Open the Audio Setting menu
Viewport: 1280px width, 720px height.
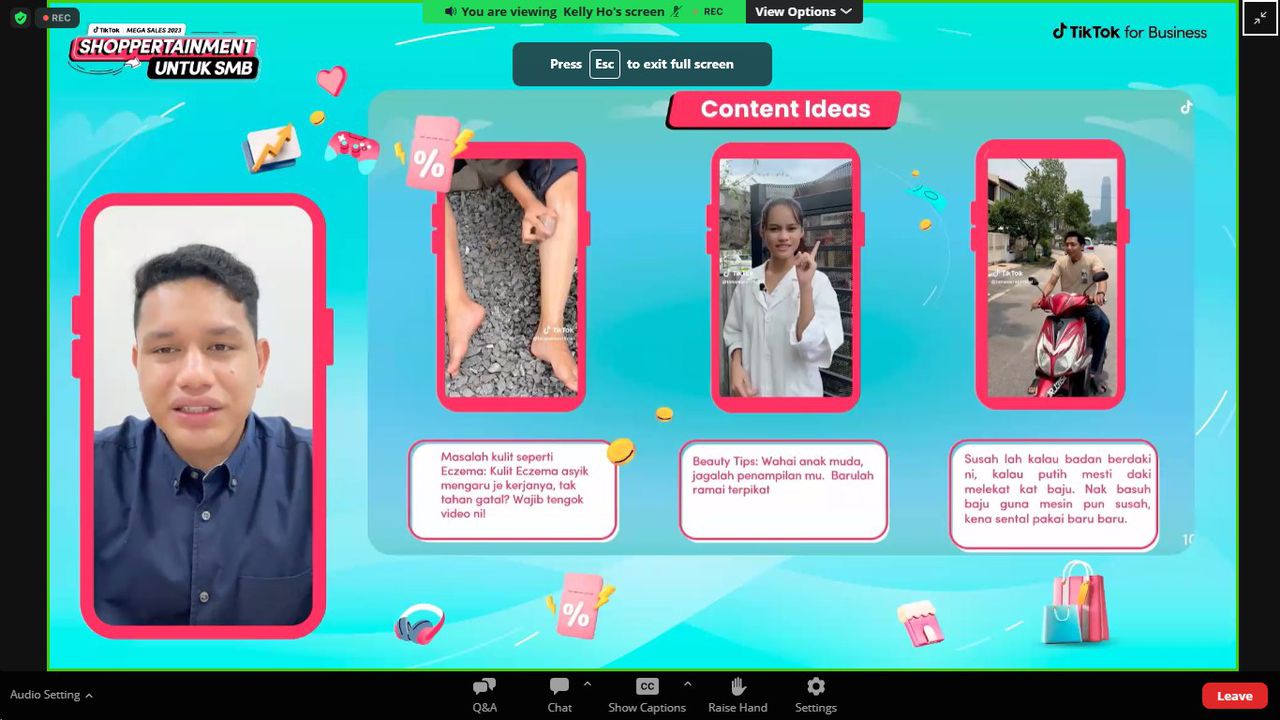51,695
